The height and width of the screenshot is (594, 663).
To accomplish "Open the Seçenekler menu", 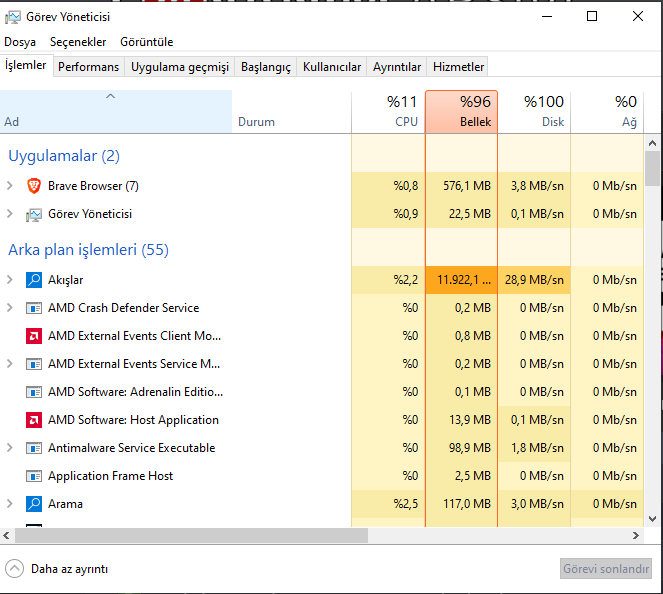I will pos(78,42).
